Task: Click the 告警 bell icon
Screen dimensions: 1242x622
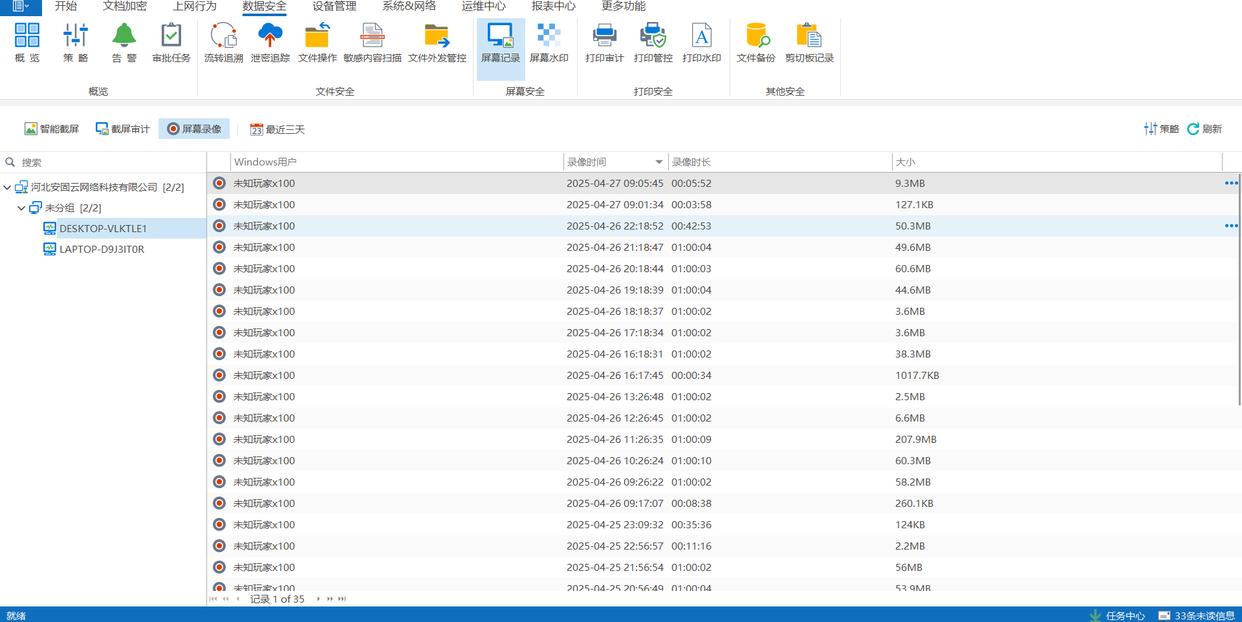Action: pyautogui.click(x=124, y=42)
